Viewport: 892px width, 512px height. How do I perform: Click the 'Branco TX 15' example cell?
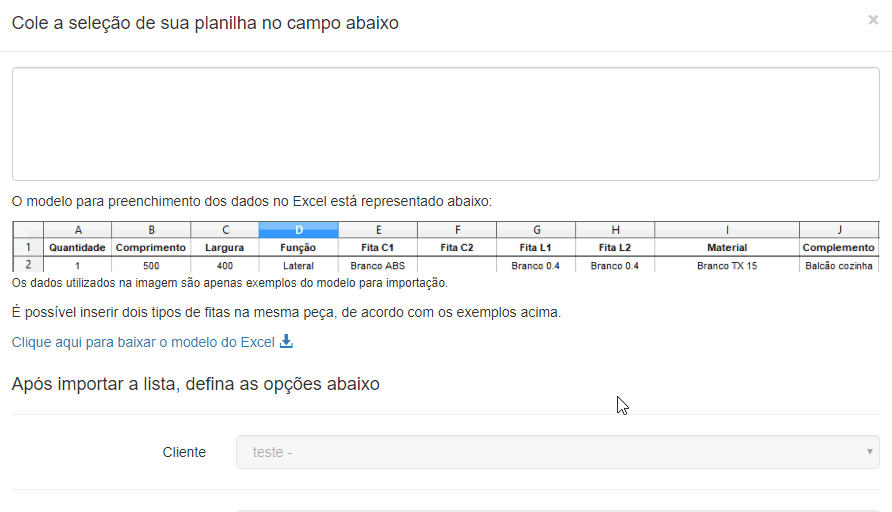point(727,266)
